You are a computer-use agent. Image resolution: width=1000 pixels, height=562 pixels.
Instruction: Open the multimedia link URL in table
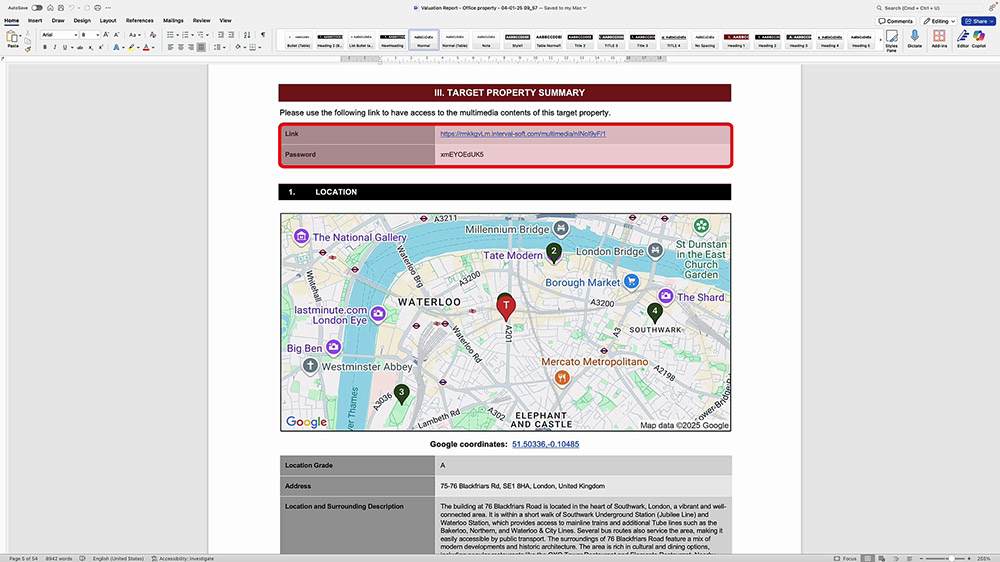[x=523, y=134]
